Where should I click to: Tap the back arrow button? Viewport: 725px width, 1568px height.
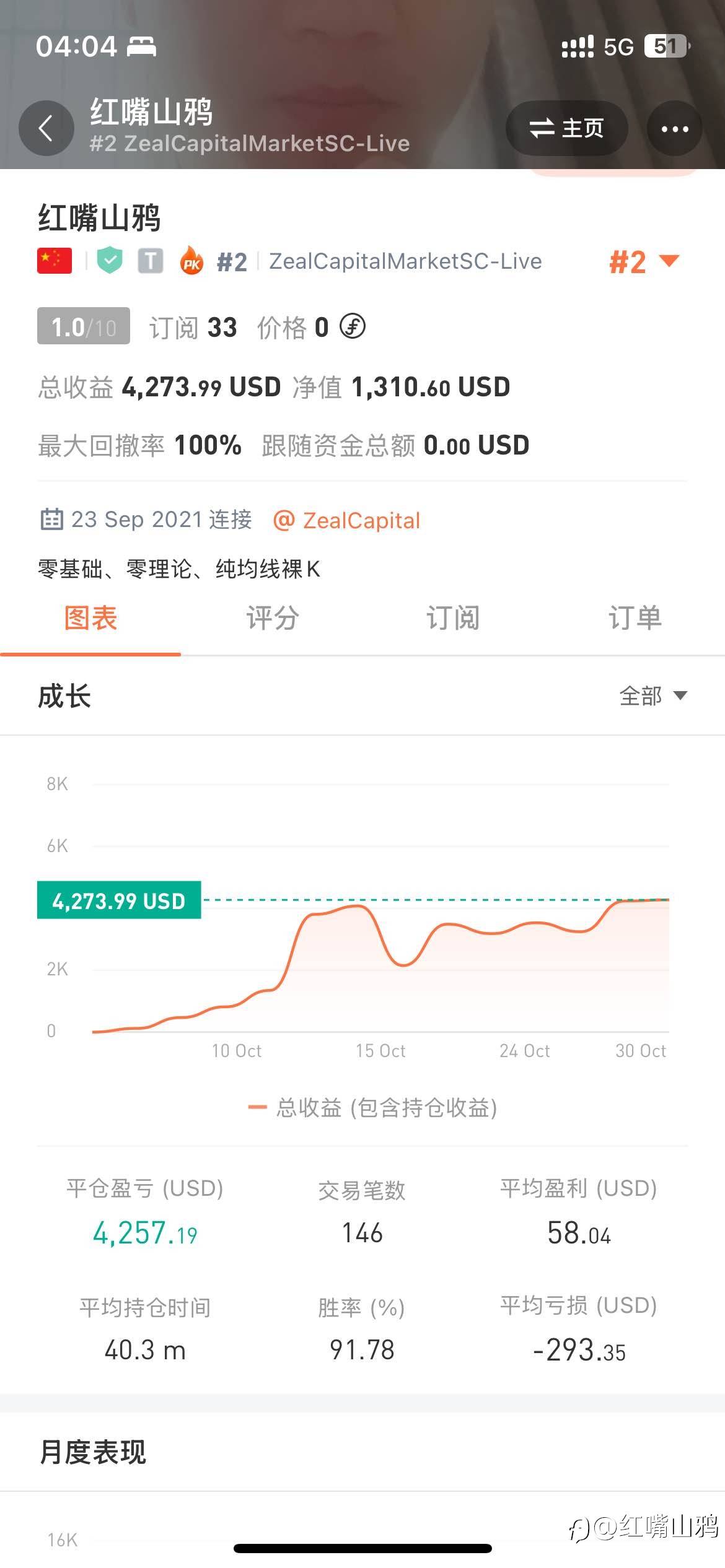pyautogui.click(x=46, y=129)
